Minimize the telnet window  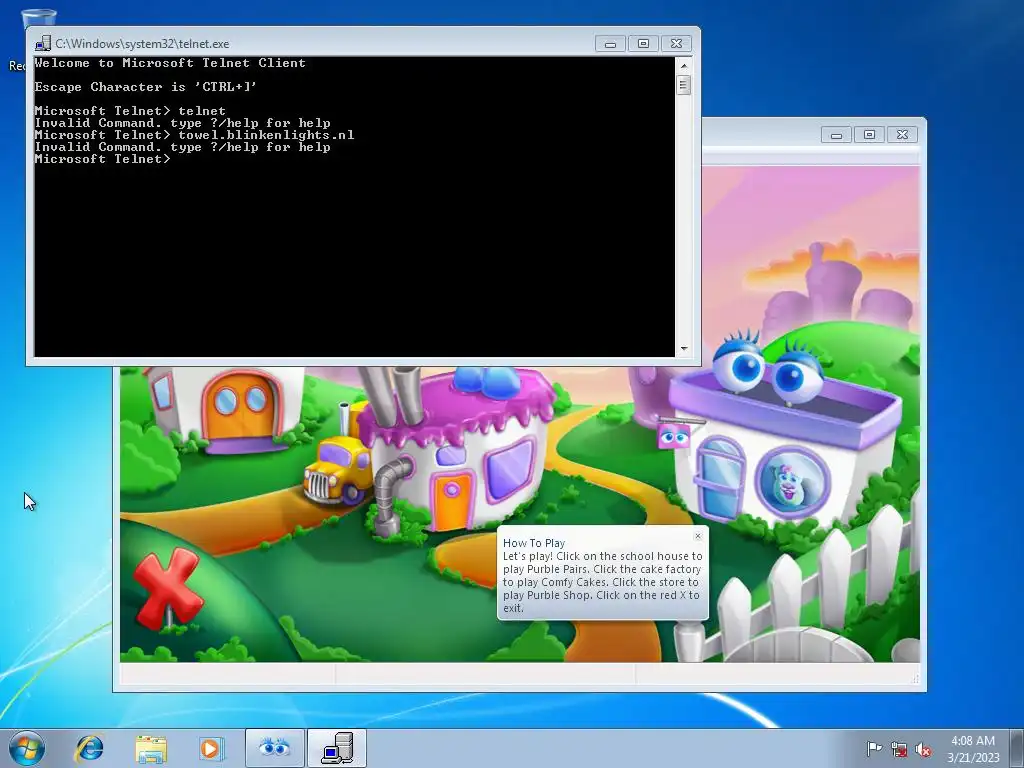(x=611, y=44)
